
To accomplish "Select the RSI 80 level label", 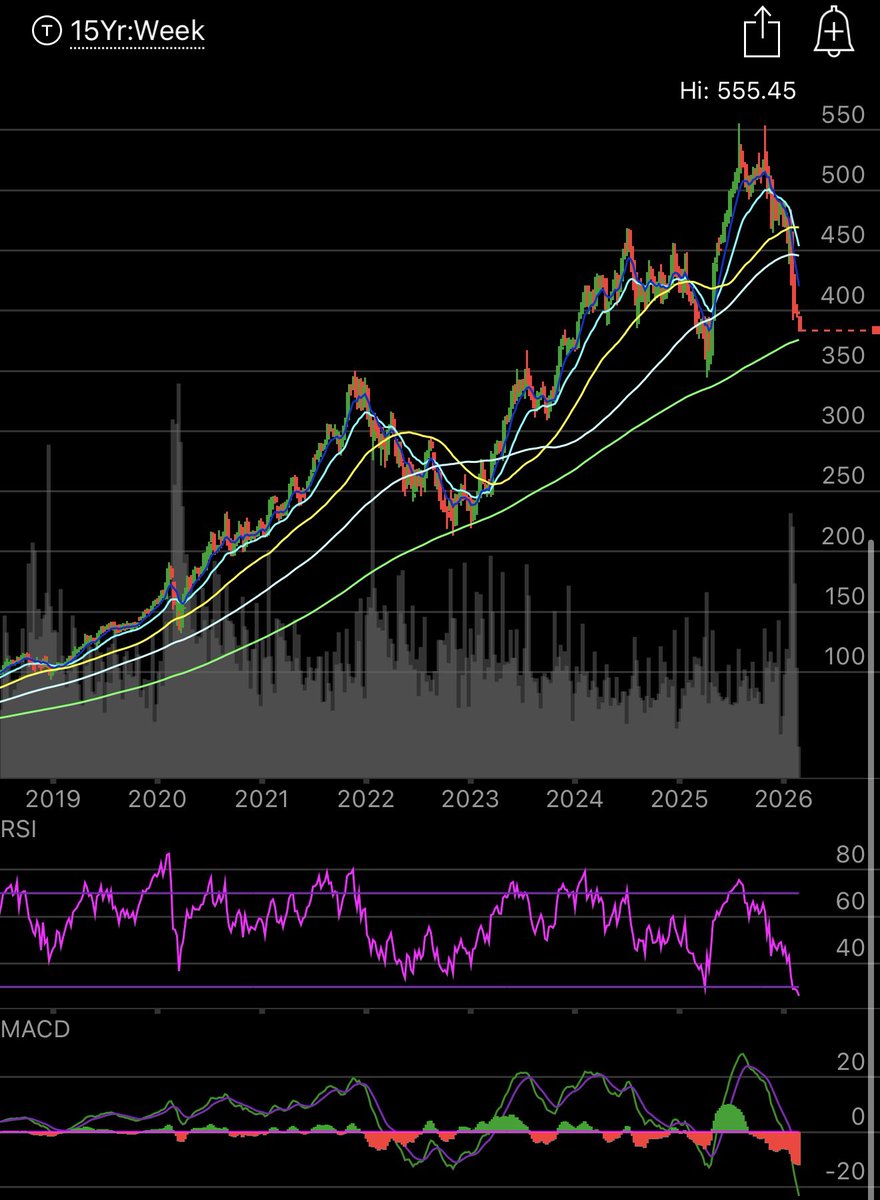I will pyautogui.click(x=850, y=855).
